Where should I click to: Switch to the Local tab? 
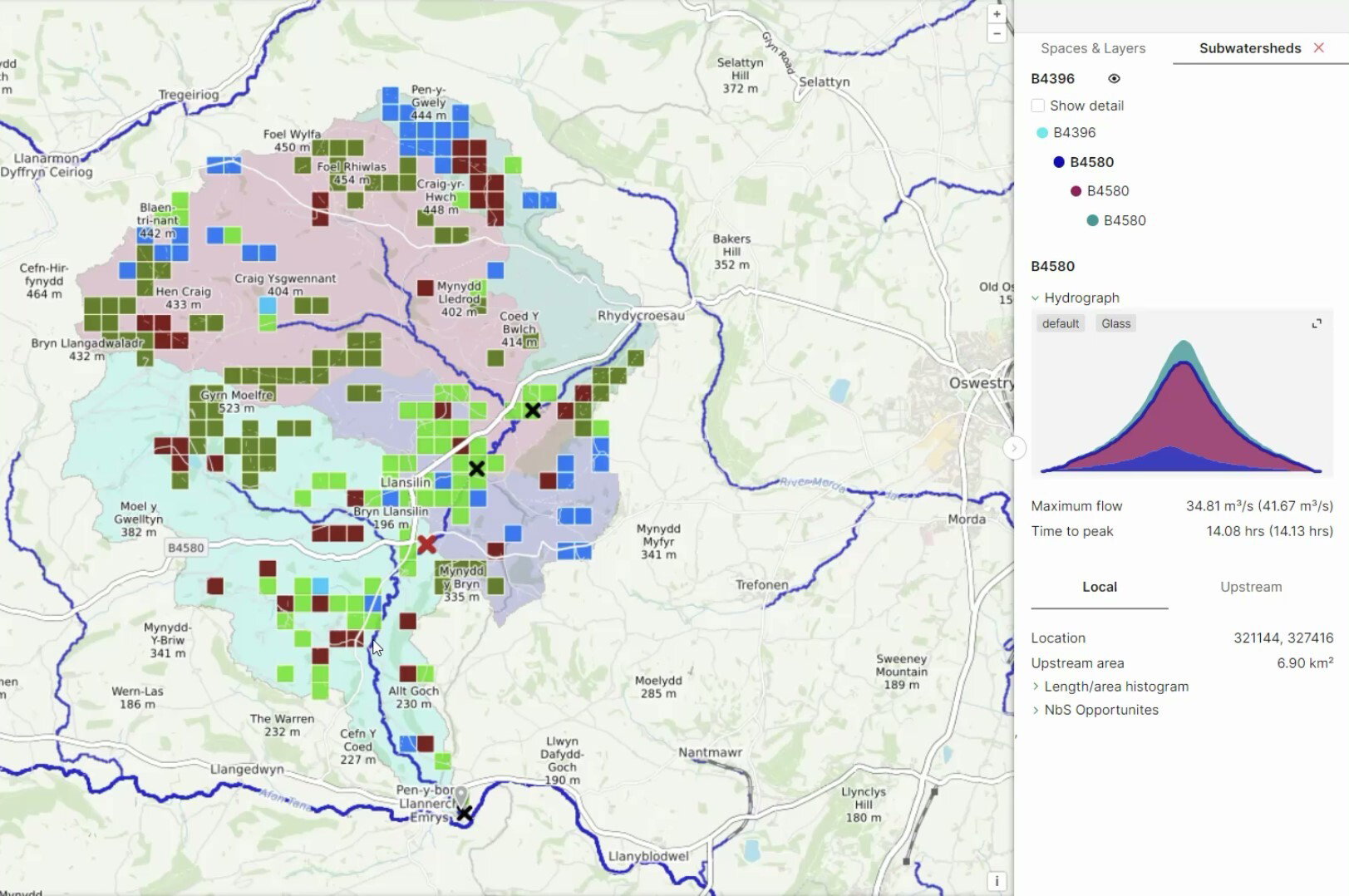[x=1099, y=587]
